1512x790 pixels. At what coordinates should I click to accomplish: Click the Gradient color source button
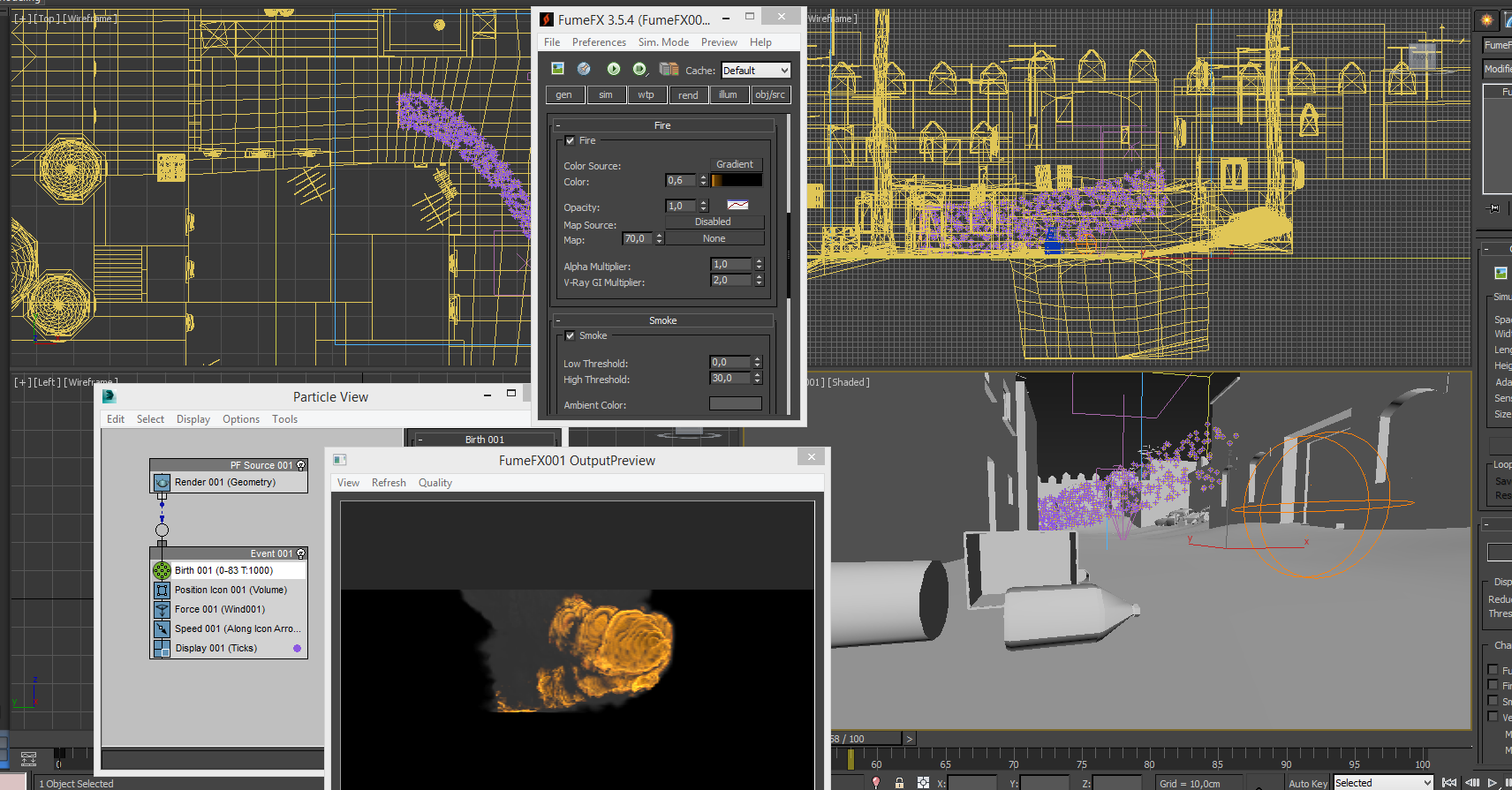[x=735, y=164]
